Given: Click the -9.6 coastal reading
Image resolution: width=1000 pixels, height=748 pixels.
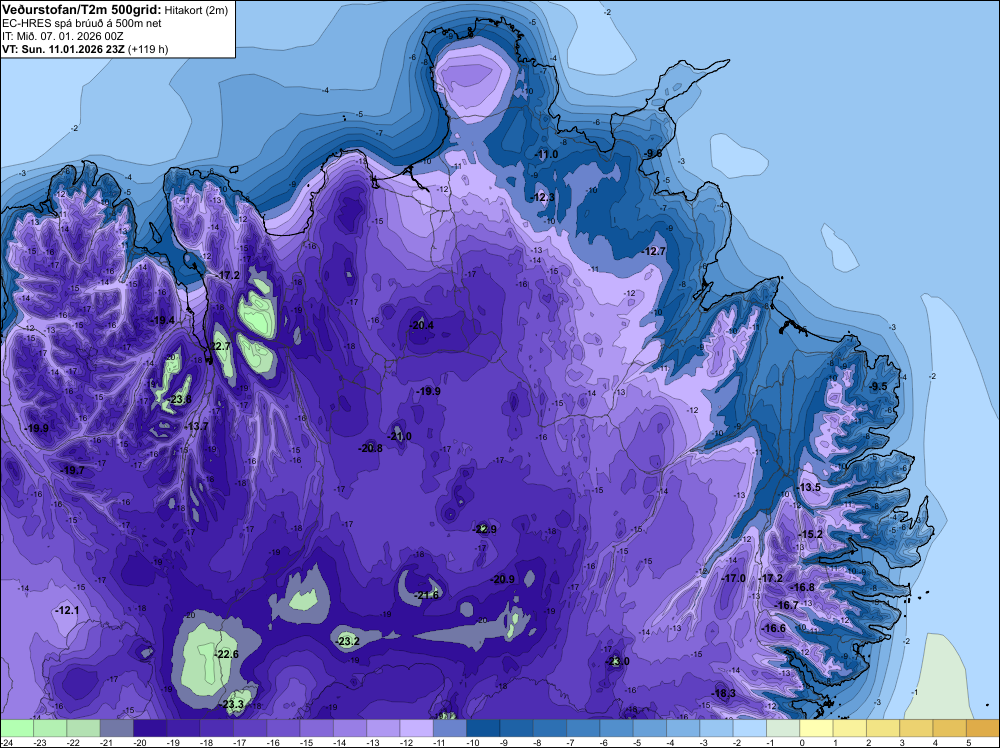Looking at the screenshot, I should point(653,153).
